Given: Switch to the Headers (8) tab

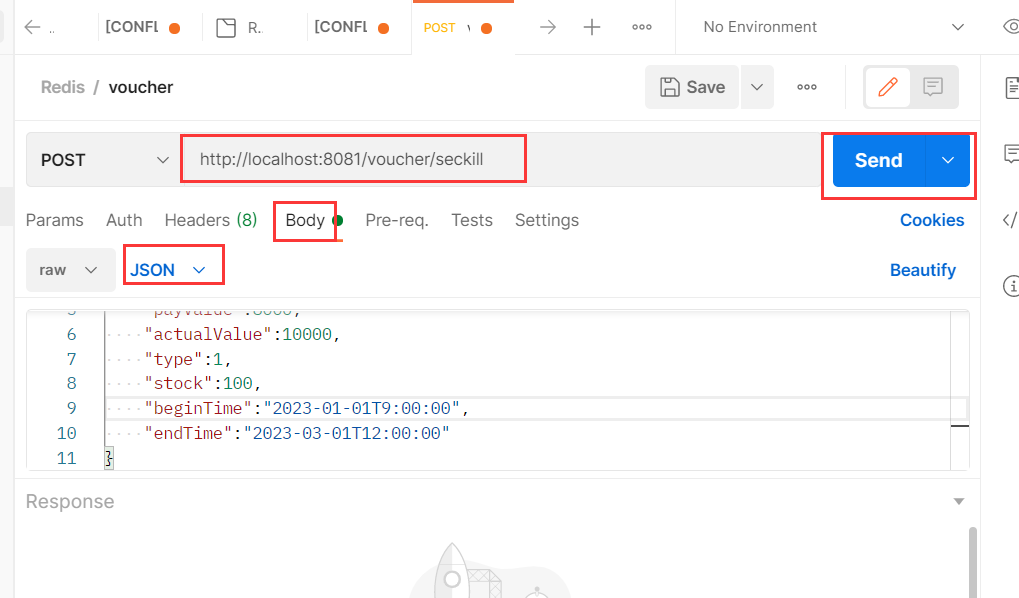Looking at the screenshot, I should point(211,220).
